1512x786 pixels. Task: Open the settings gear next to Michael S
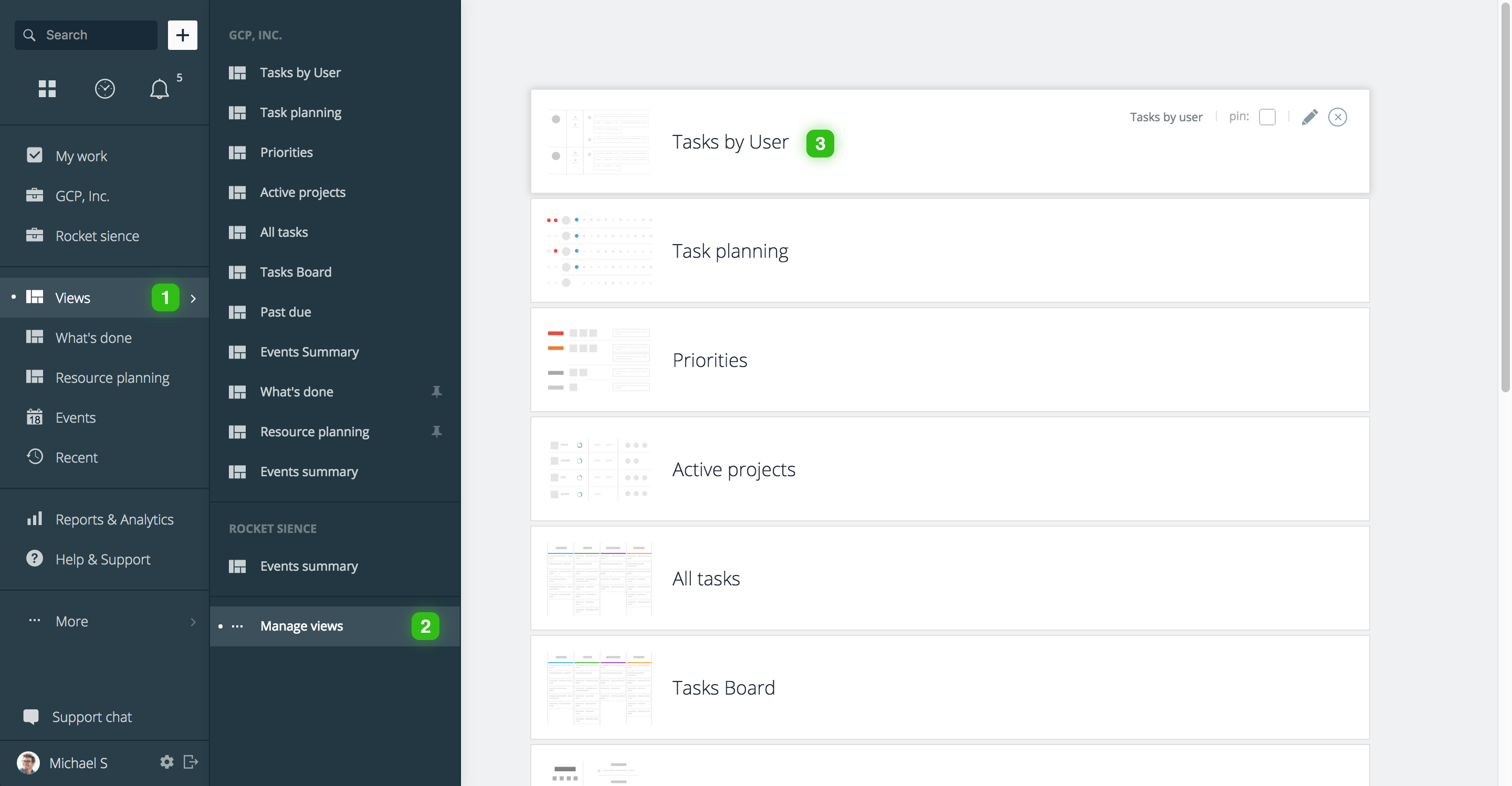coord(167,762)
